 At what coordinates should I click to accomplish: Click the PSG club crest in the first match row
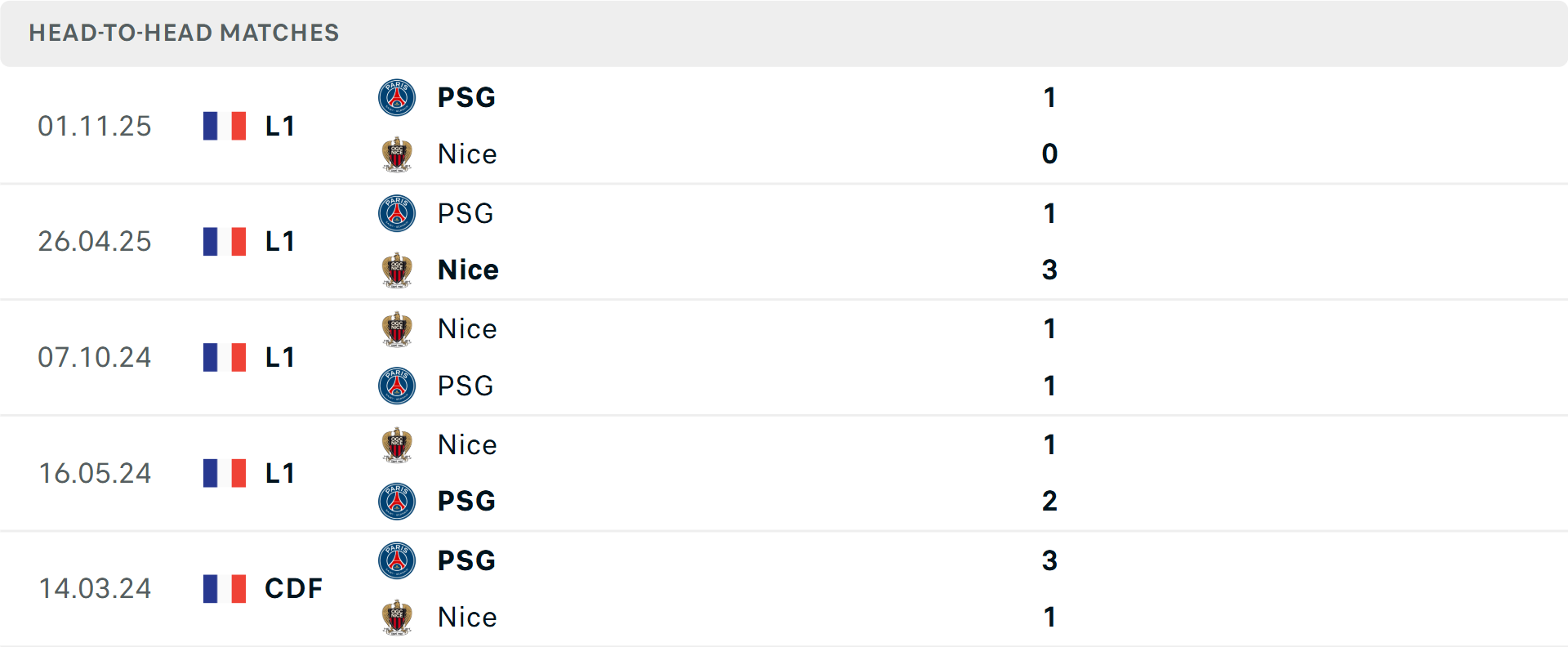398,97
